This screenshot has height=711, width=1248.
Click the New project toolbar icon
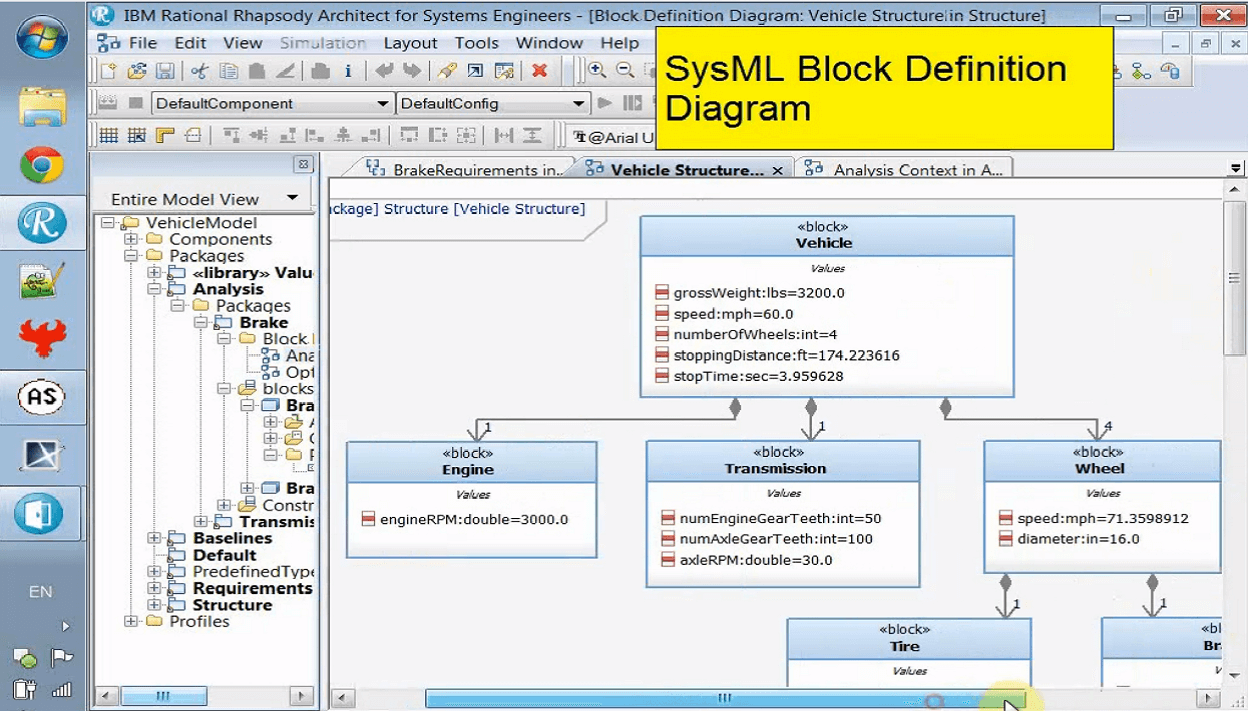[x=109, y=71]
